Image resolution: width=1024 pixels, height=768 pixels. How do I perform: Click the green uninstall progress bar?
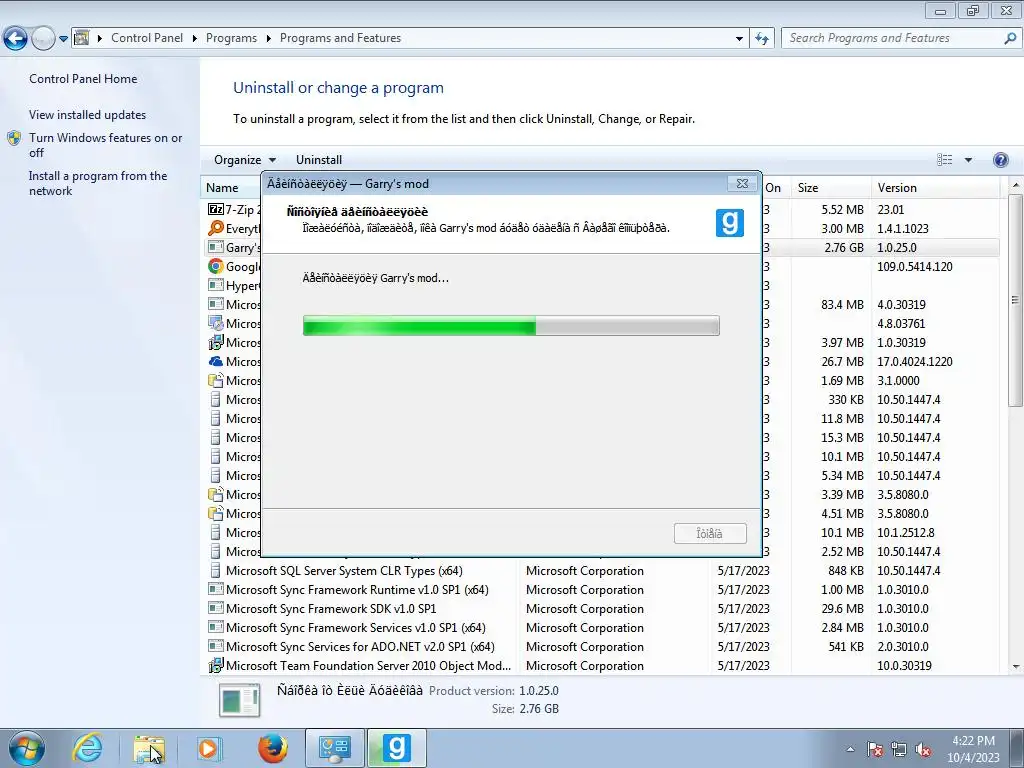tap(511, 325)
